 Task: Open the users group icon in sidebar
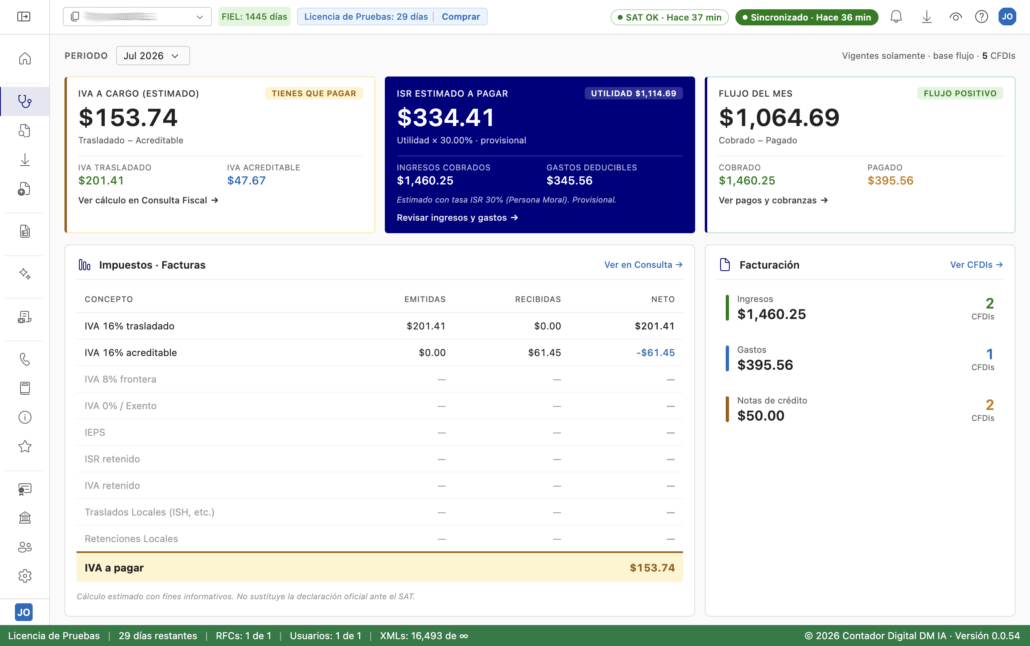click(x=24, y=547)
